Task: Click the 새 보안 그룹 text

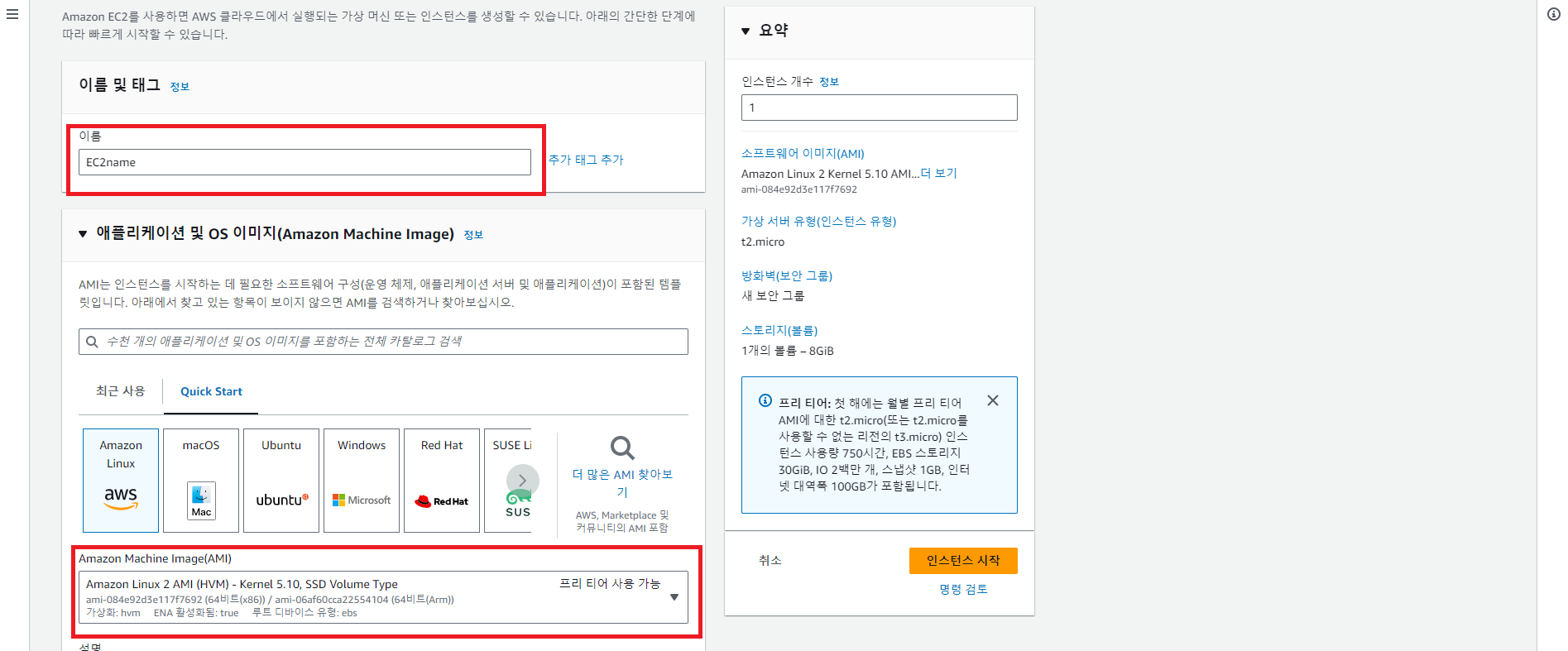Action: tap(773, 295)
